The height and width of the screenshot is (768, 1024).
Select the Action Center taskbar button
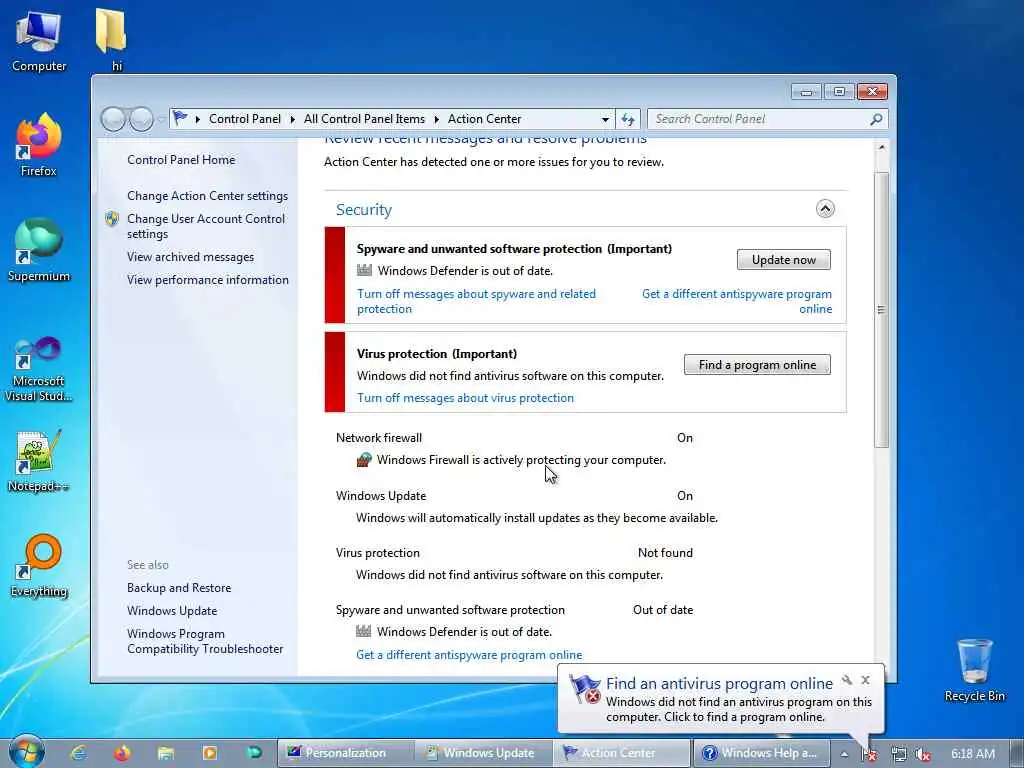point(622,753)
